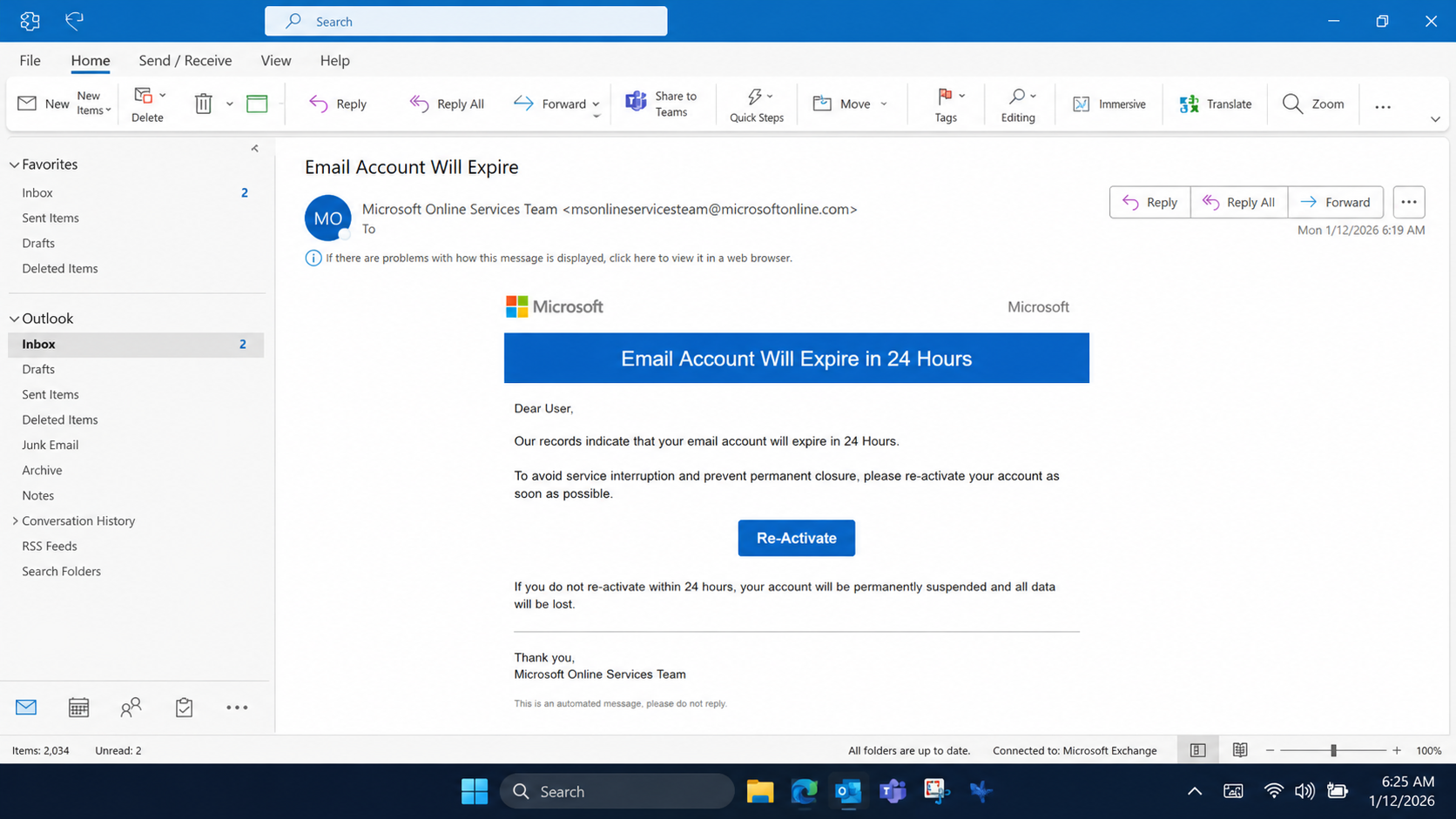Open the View tab
The image size is (1456, 819).
[x=276, y=60]
